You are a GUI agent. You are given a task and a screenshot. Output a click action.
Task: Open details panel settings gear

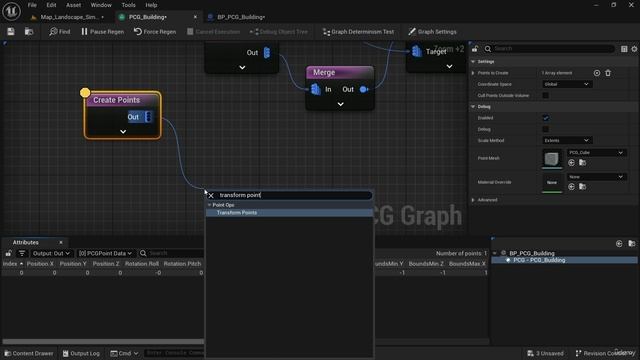634,49
